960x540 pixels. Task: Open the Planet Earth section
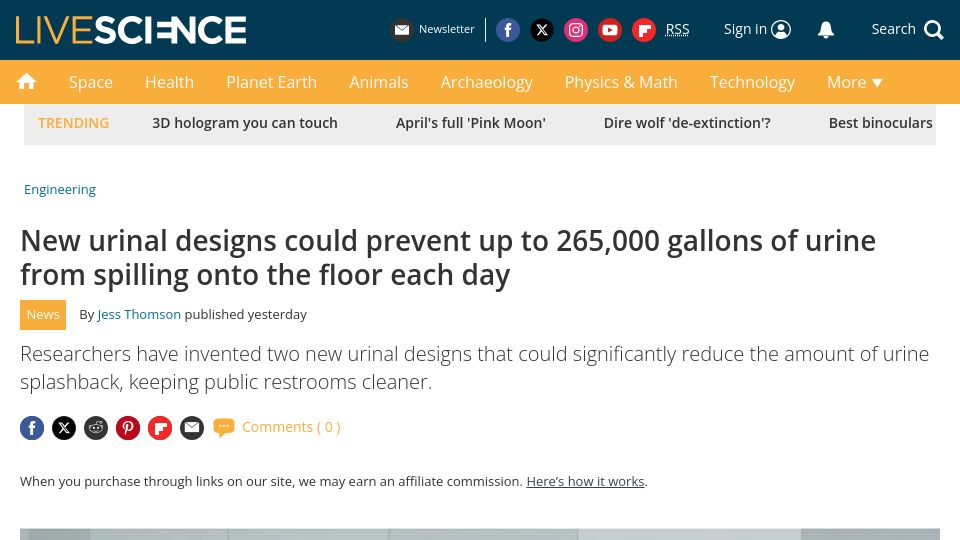pos(271,82)
